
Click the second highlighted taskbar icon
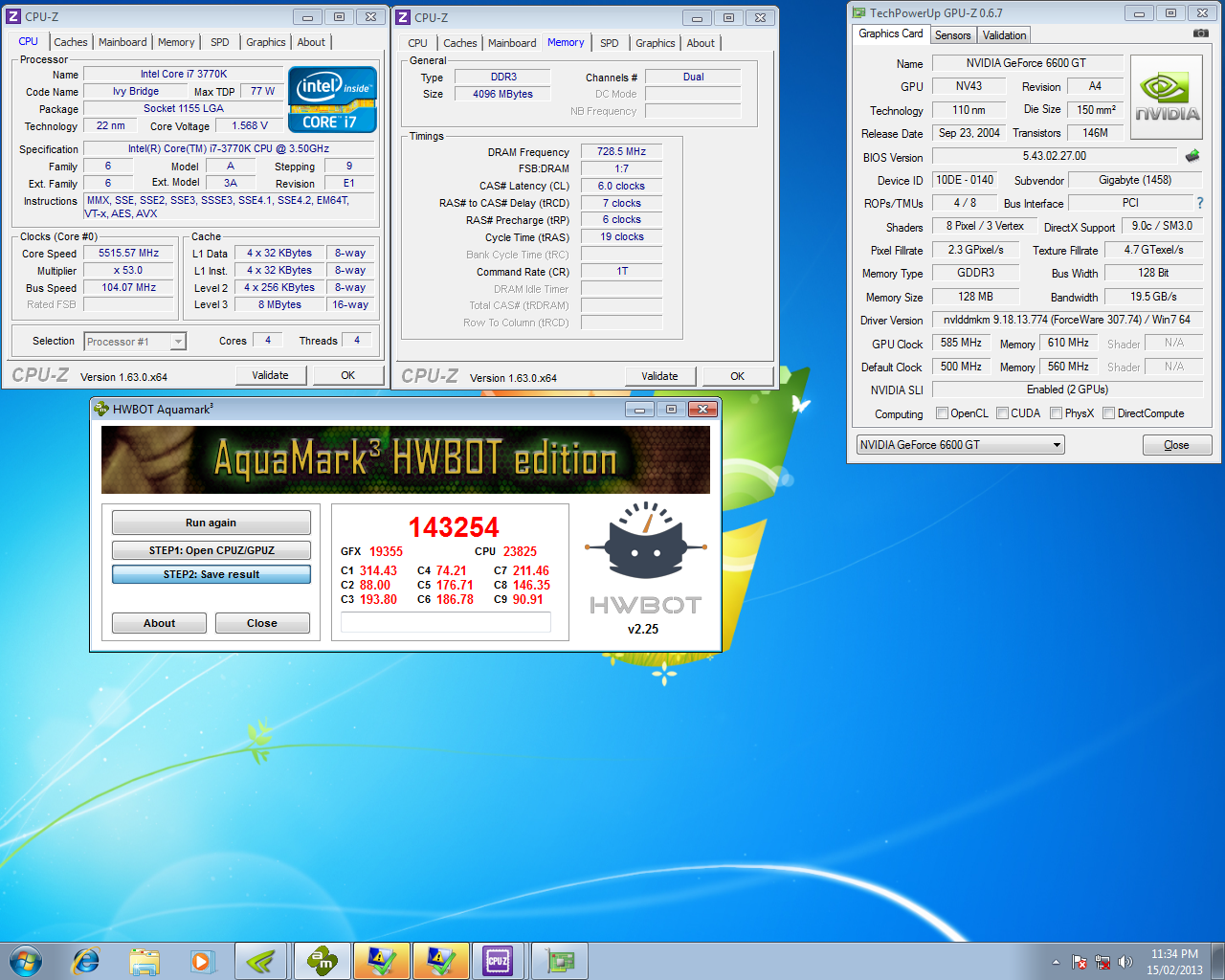pos(440,961)
